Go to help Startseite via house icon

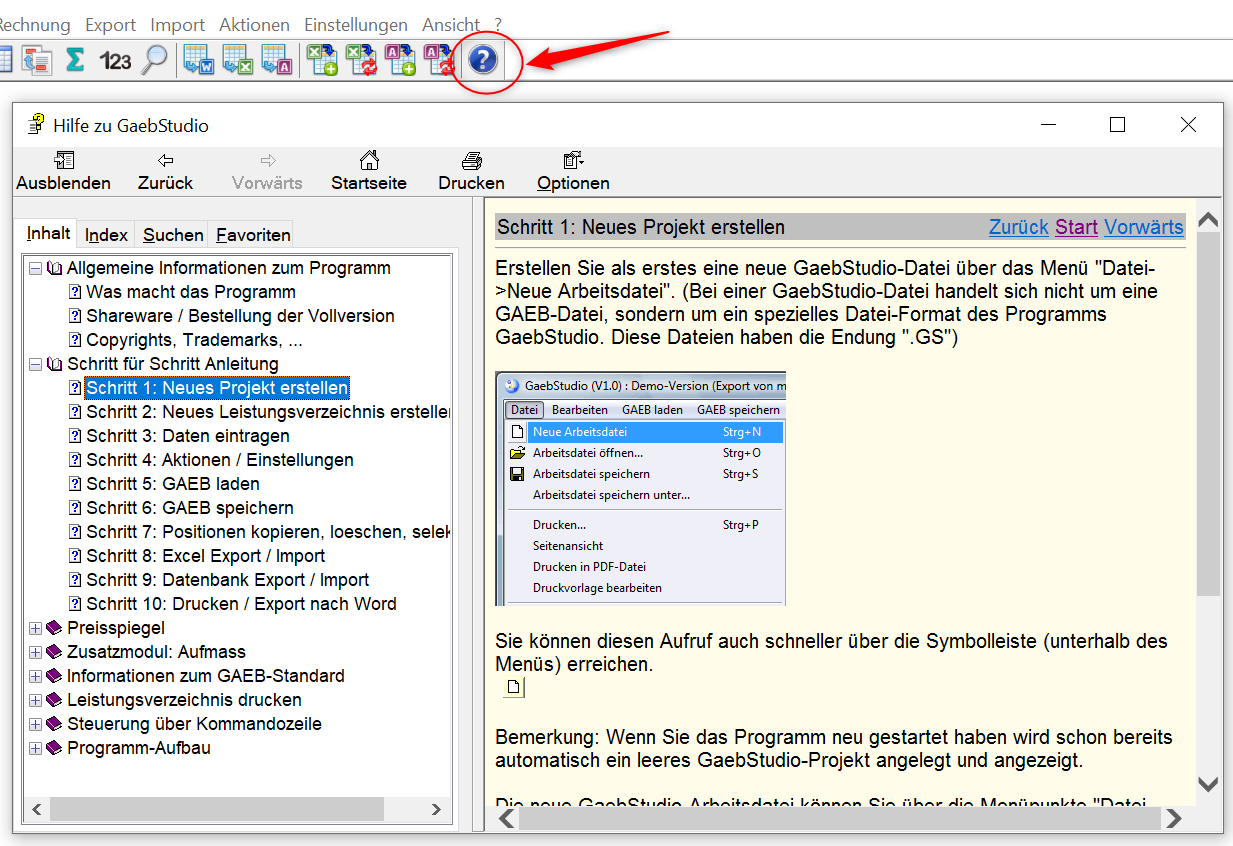(x=369, y=170)
